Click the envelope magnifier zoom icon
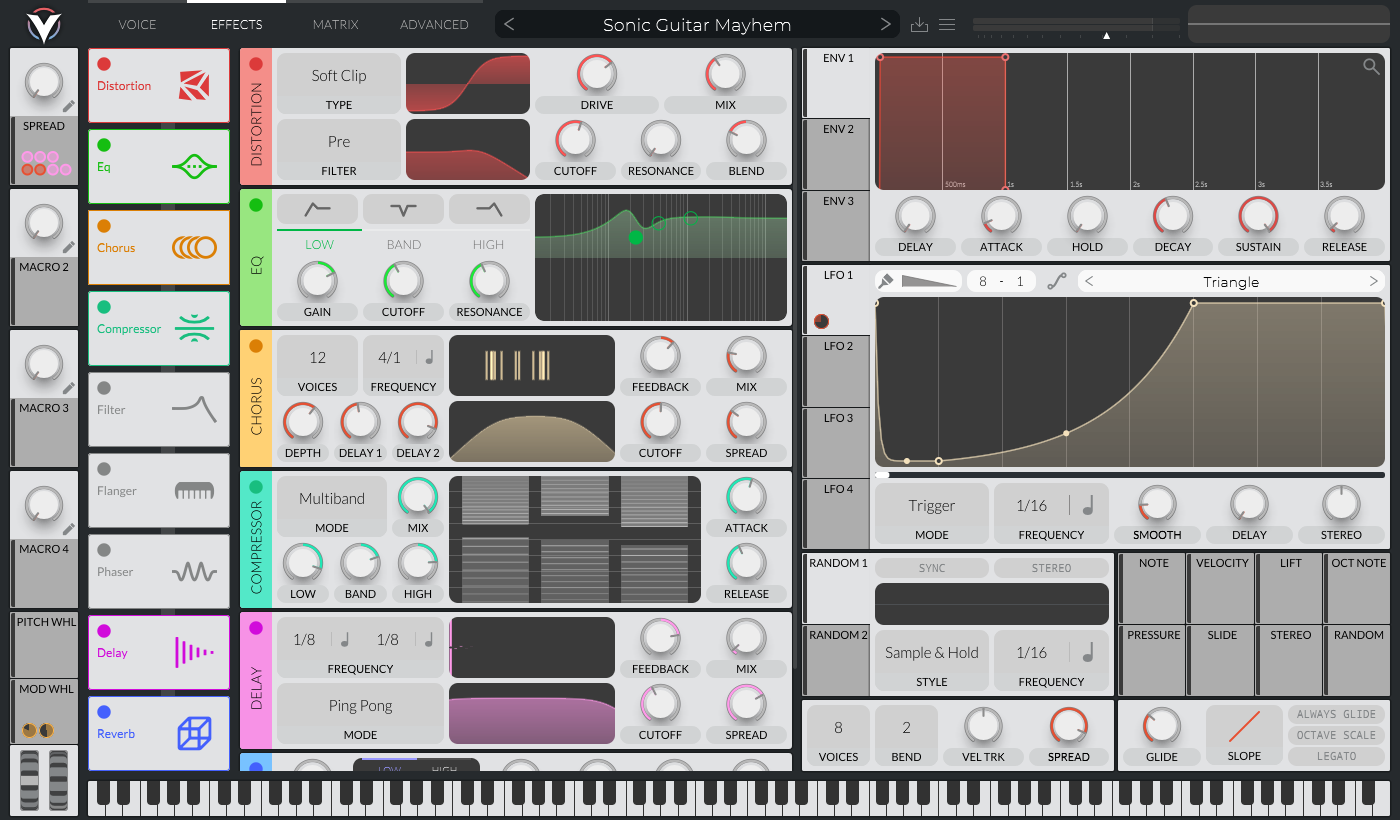This screenshot has width=1400, height=820. pos(1371,66)
